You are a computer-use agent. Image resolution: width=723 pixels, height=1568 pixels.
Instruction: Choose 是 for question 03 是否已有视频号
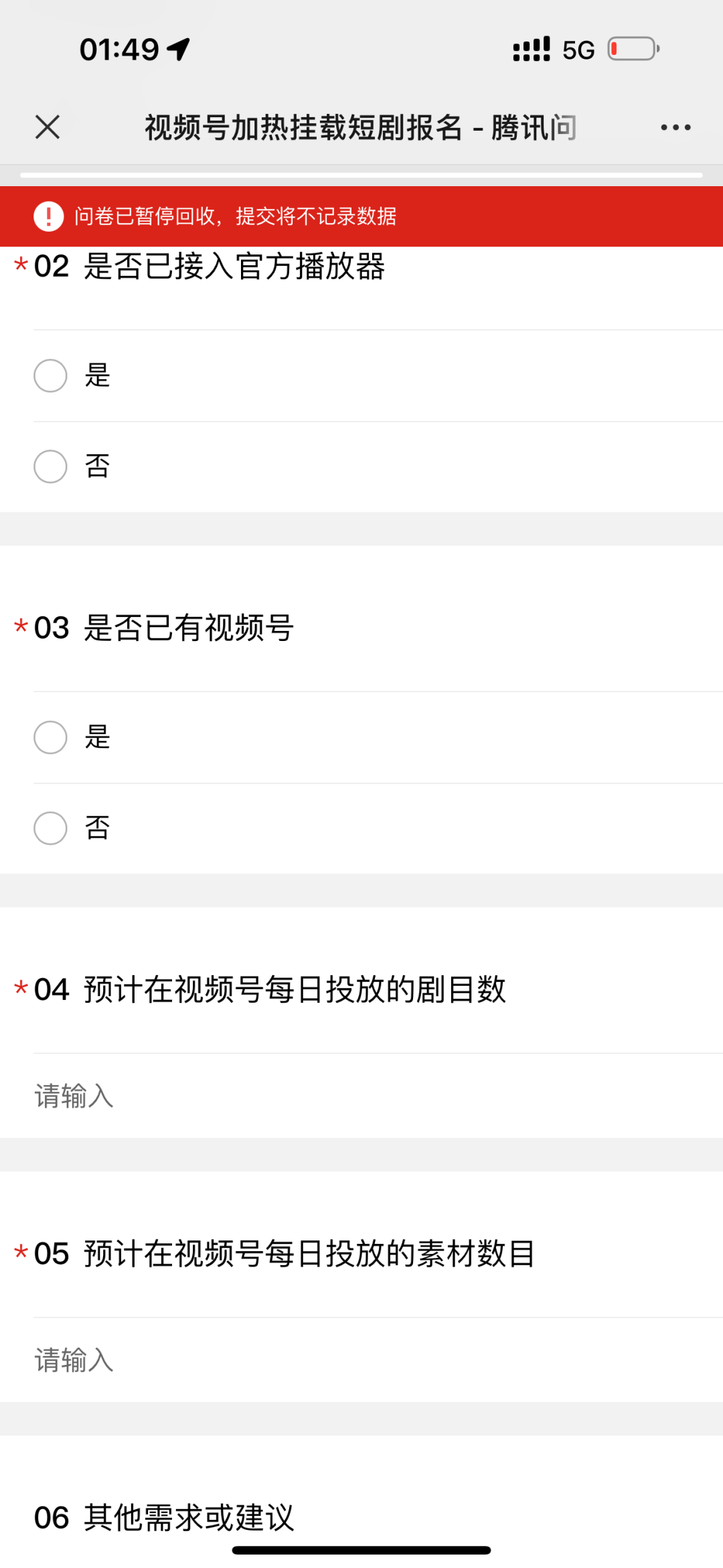[x=50, y=737]
